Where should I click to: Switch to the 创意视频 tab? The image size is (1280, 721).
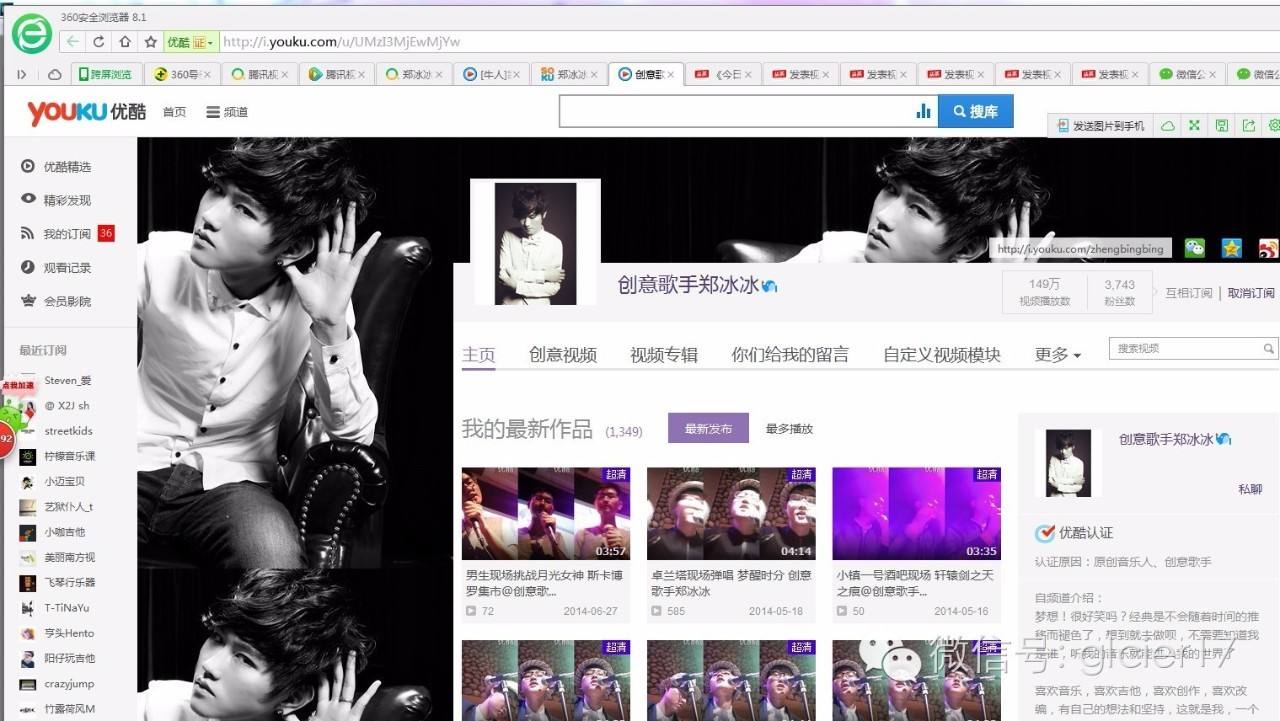561,354
